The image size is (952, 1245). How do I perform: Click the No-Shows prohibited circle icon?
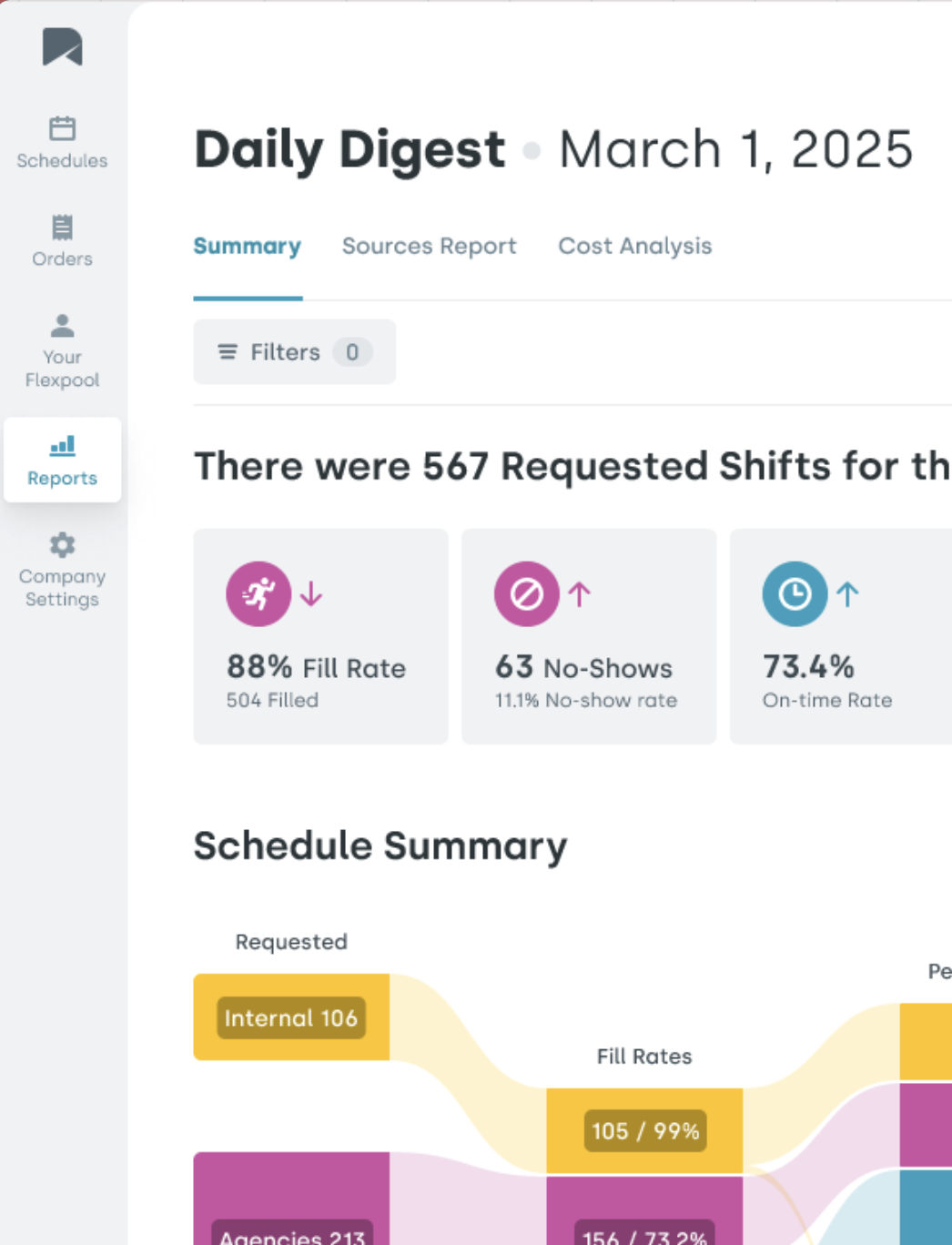coord(526,594)
